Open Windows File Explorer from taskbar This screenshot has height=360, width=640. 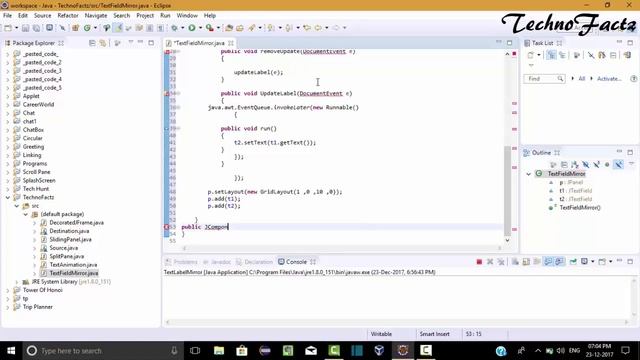pos(219,350)
